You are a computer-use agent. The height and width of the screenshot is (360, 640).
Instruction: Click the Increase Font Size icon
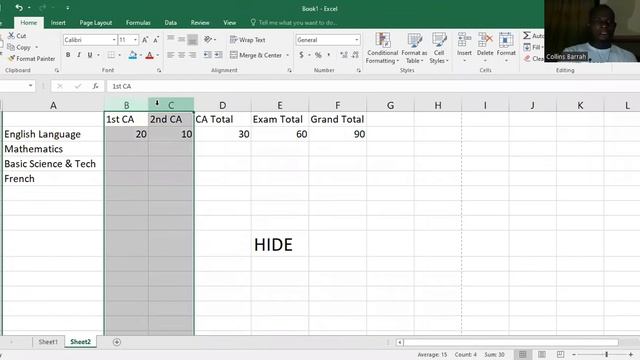tap(145, 40)
